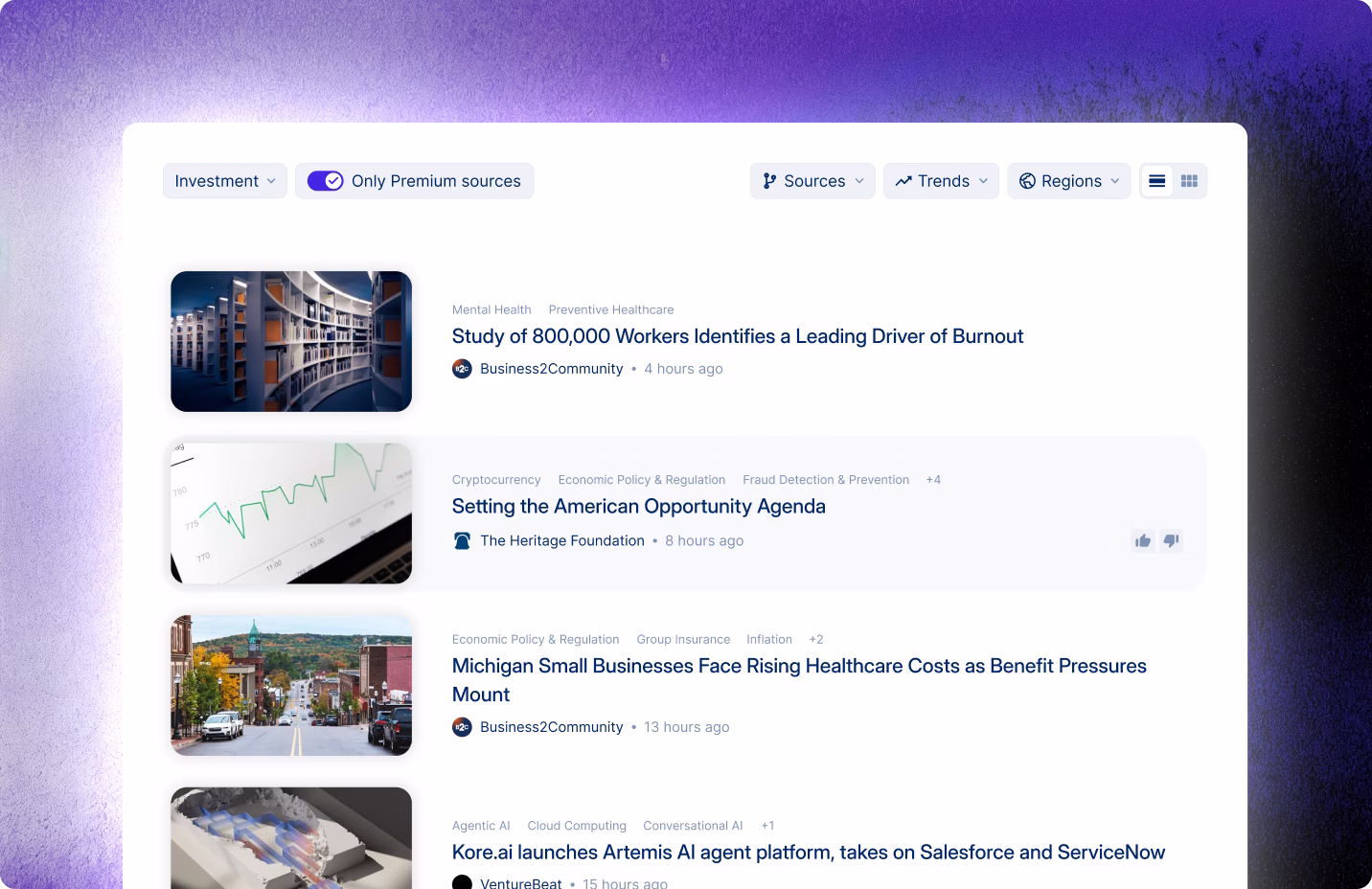1372x889 pixels.
Task: Click the Regions globe icon
Action: point(1027,181)
